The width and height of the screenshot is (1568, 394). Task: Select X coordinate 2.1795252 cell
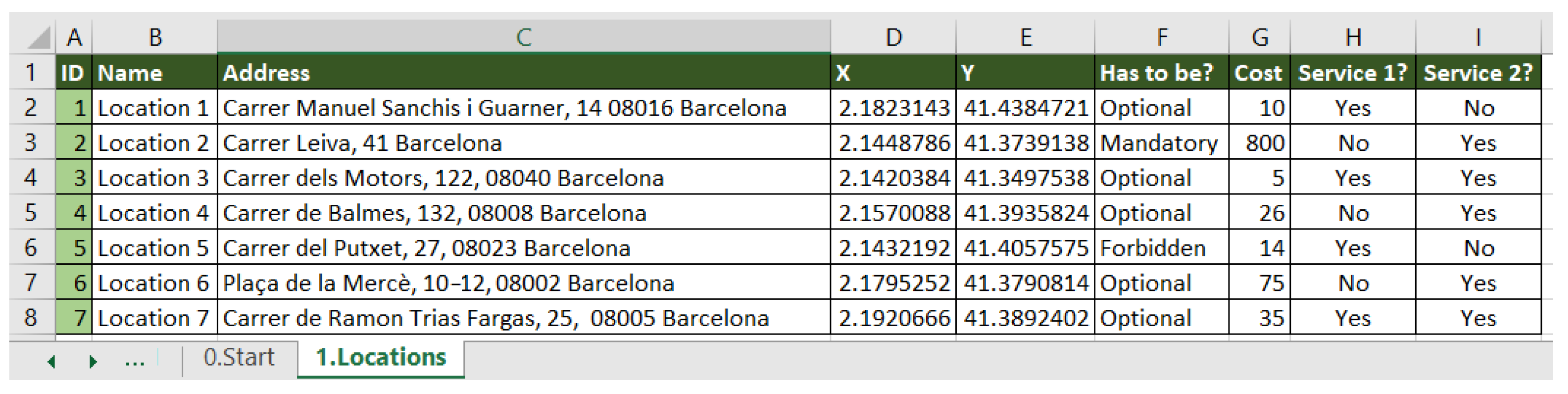(x=893, y=283)
